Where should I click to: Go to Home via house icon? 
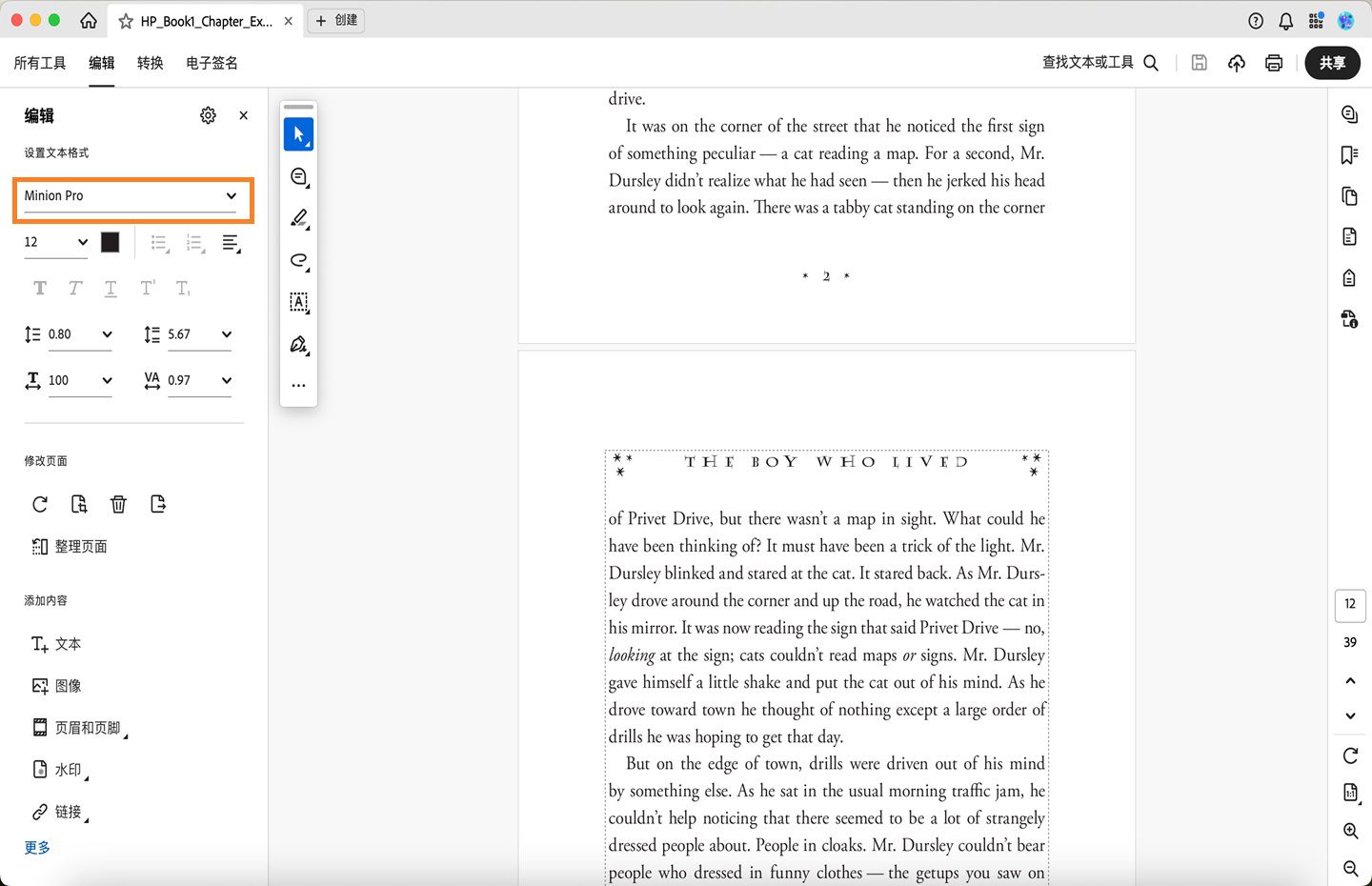point(89,20)
